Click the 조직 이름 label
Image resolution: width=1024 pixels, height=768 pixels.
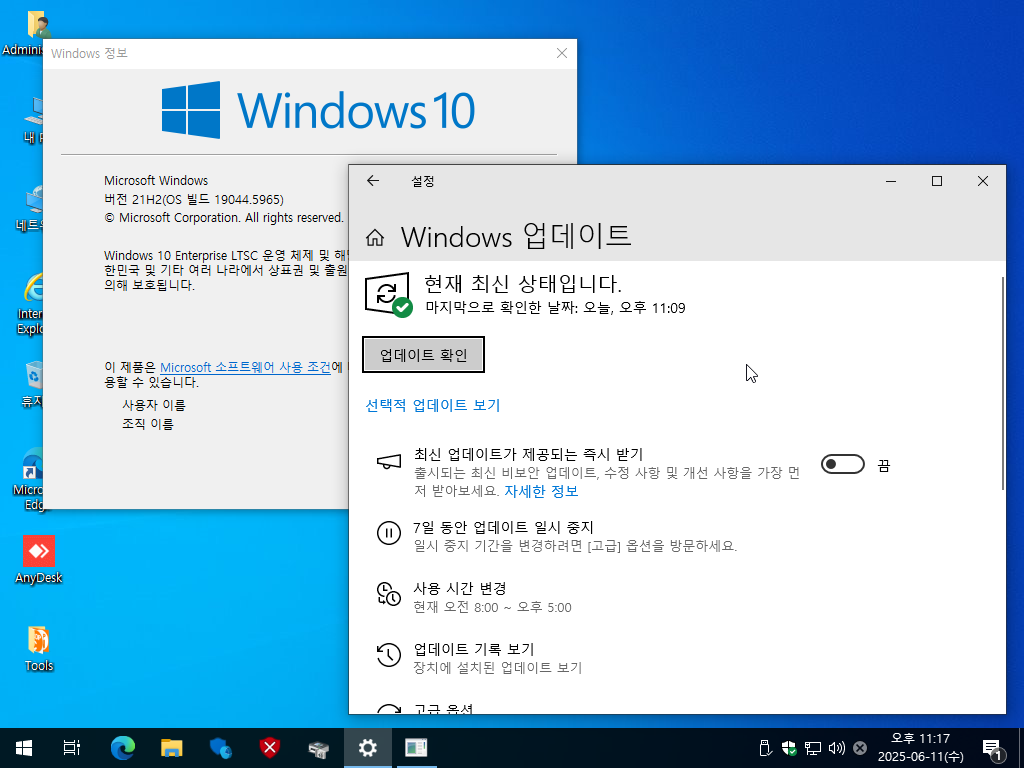pos(148,424)
